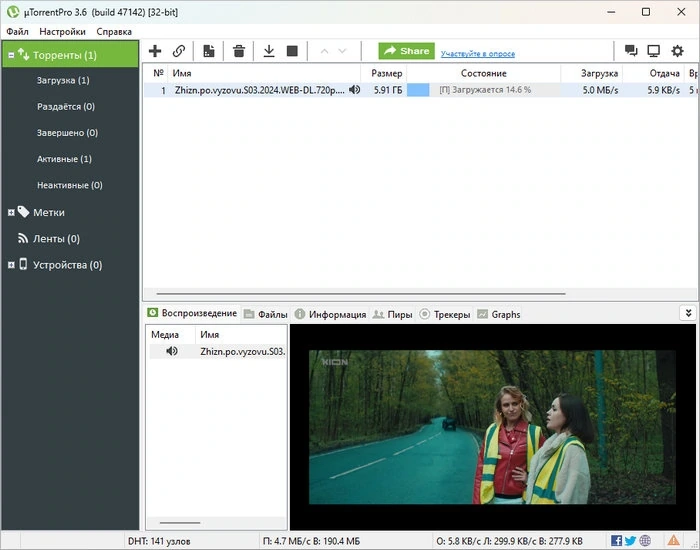The height and width of the screenshot is (550, 700).
Task: Open the Настройки menu
Action: (x=62, y=32)
